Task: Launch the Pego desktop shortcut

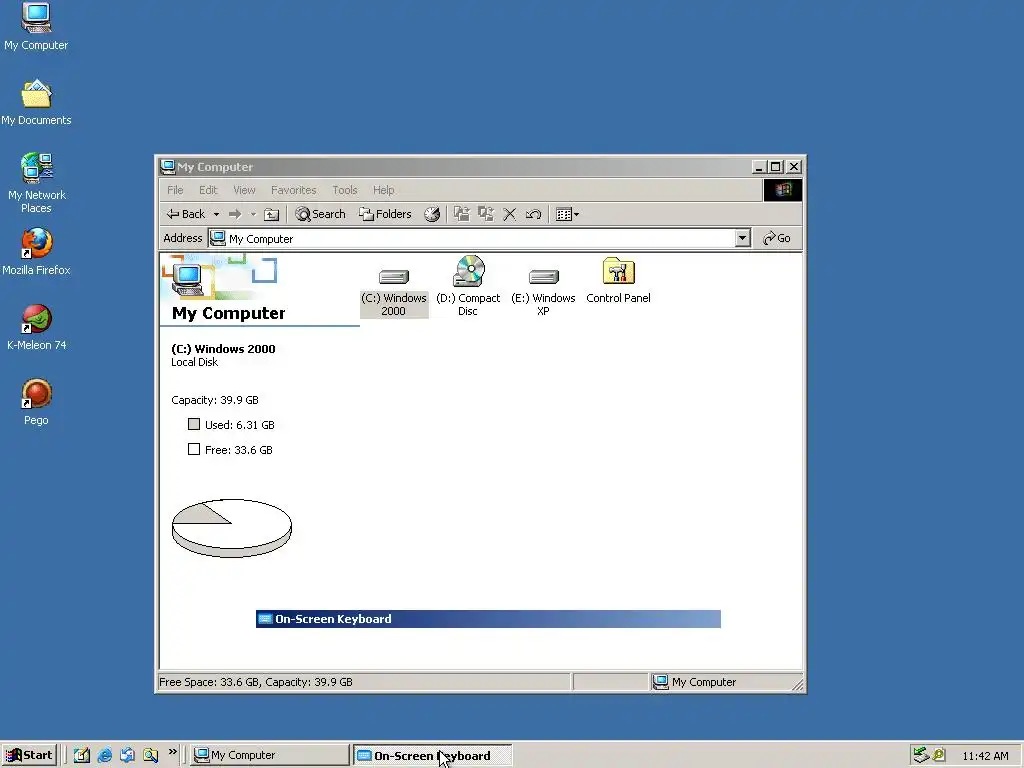Action: point(36,402)
